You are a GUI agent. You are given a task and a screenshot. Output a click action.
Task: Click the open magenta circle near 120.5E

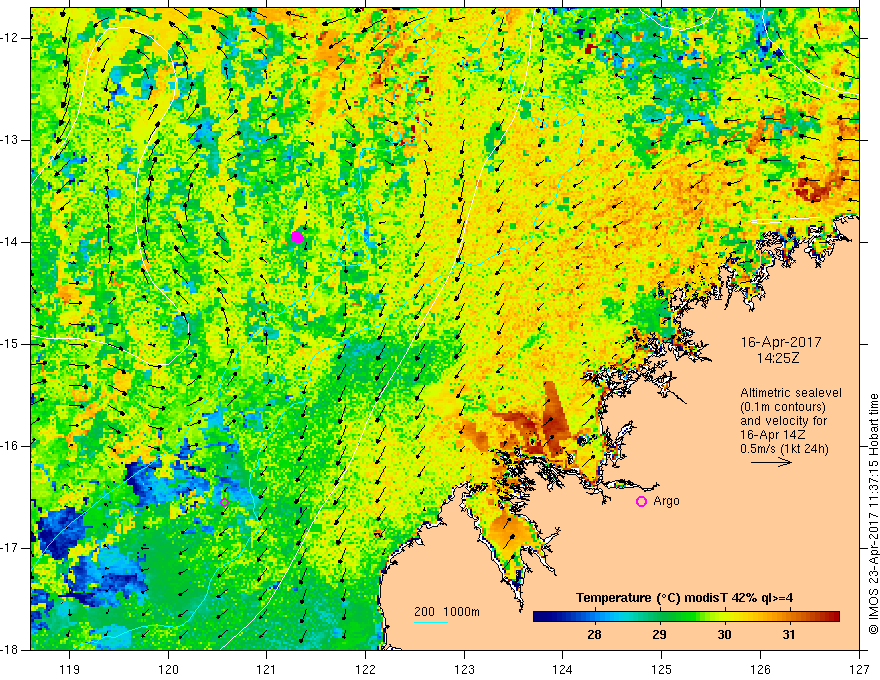tap(224, 502)
